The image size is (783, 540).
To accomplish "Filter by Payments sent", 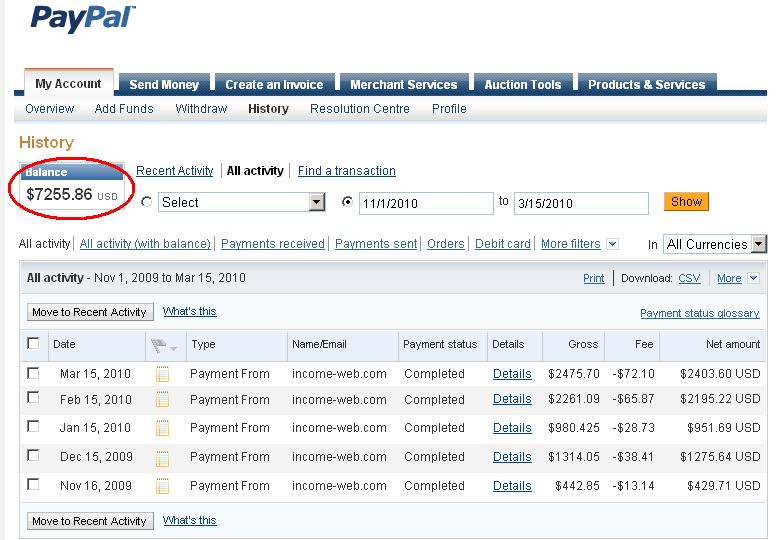I will (376, 244).
